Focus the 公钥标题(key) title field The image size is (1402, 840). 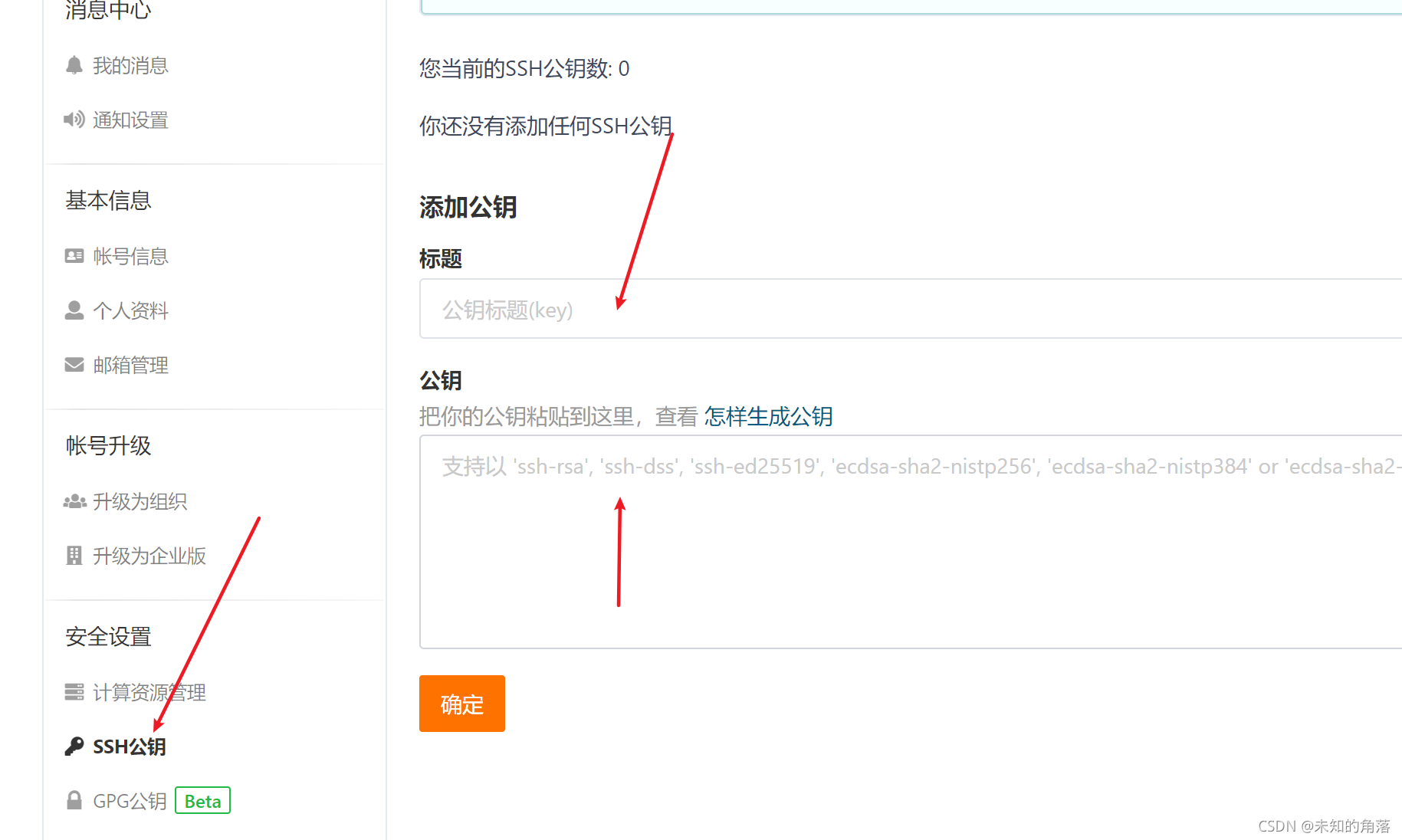pos(911,309)
